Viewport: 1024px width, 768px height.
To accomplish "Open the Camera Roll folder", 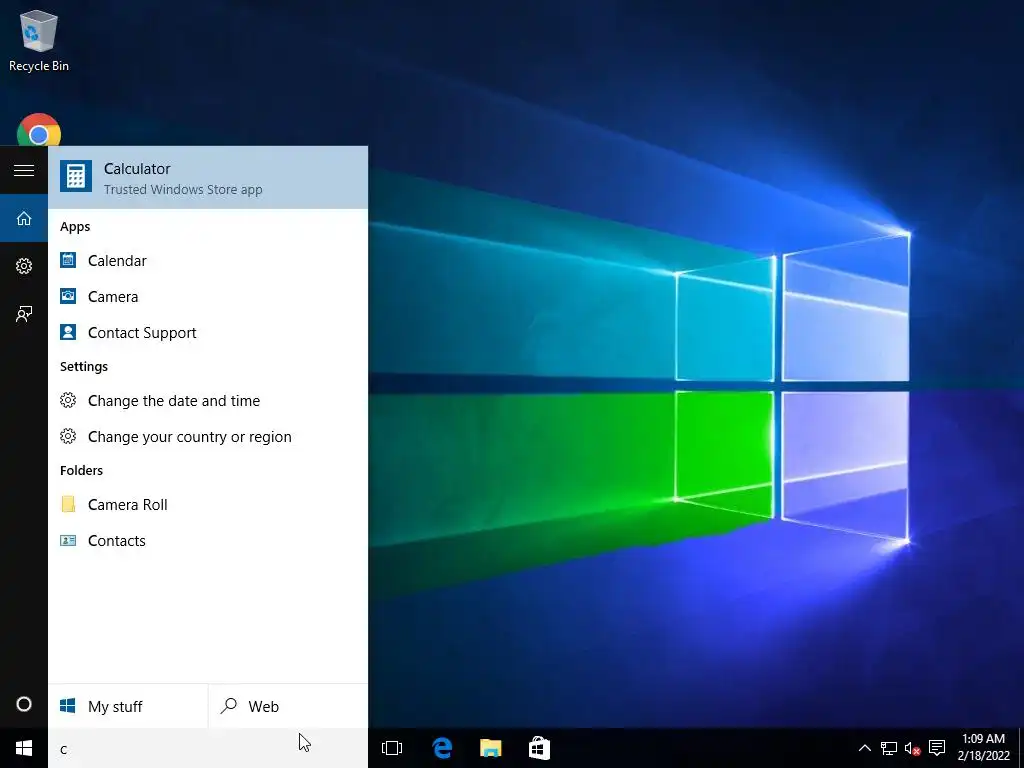I will 208,504.
